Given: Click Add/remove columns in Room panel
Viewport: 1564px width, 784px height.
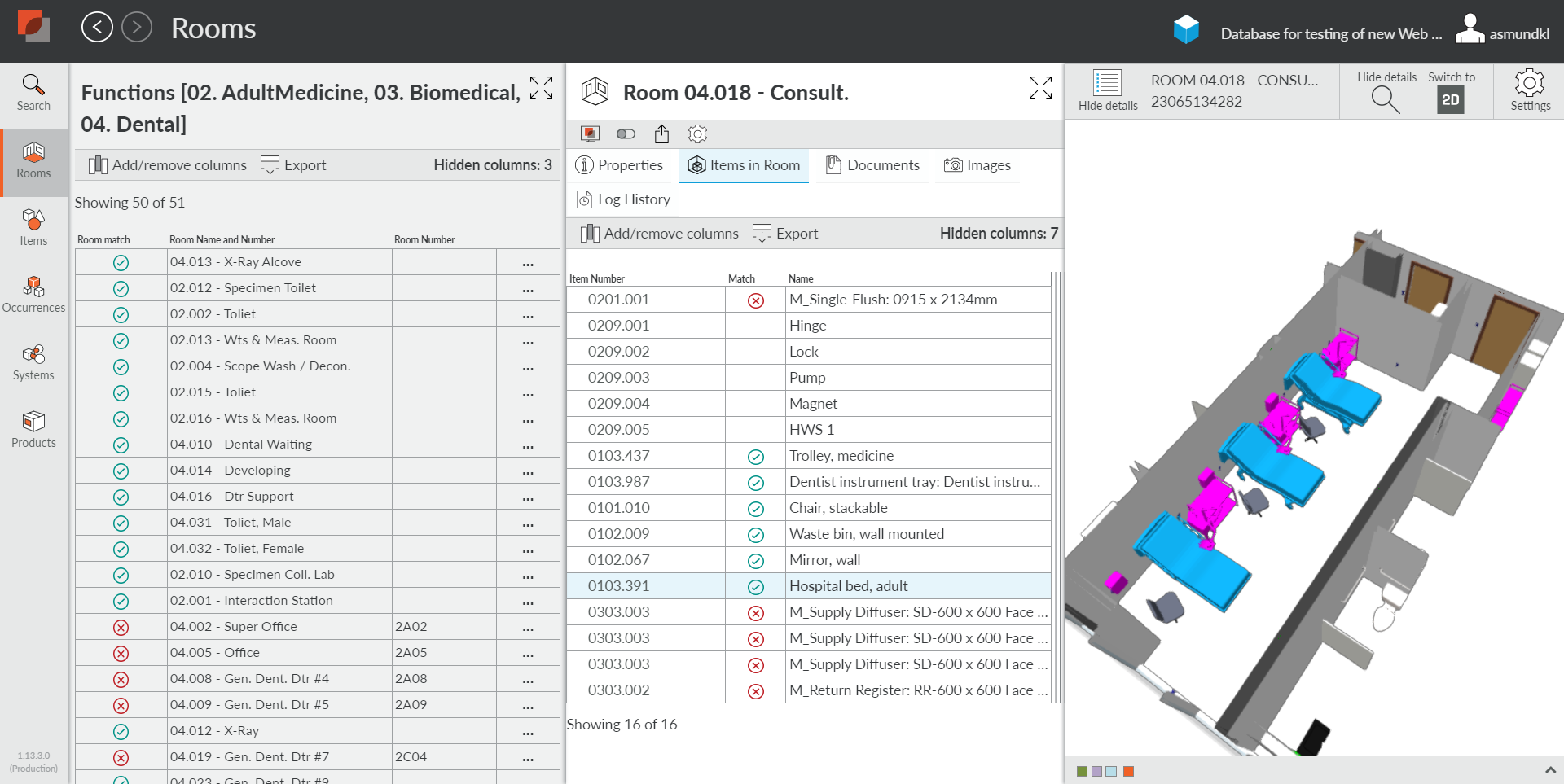Looking at the screenshot, I should click(x=659, y=234).
